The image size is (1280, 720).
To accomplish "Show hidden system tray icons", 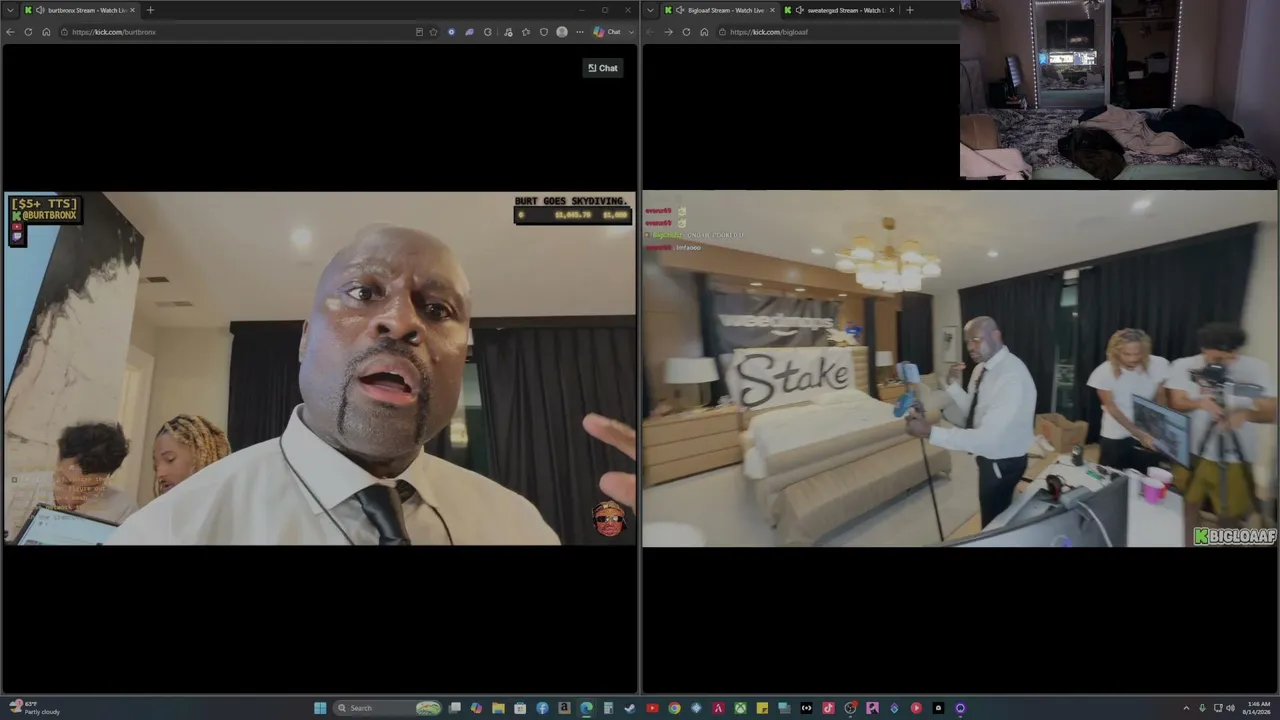I will pos(1186,708).
